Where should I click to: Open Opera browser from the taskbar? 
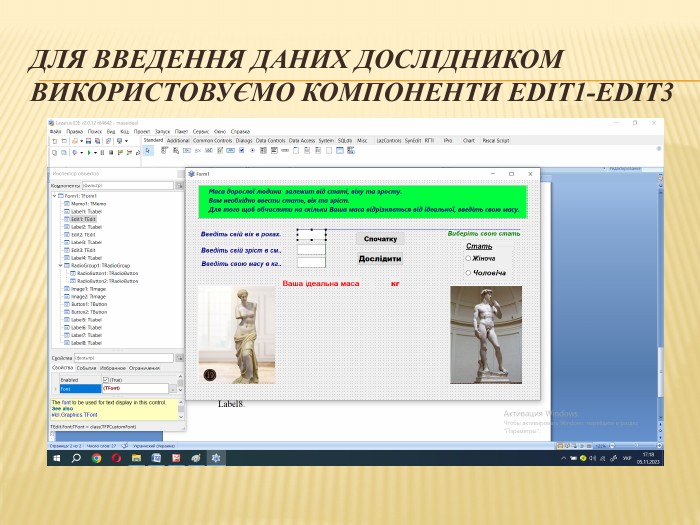click(117, 458)
